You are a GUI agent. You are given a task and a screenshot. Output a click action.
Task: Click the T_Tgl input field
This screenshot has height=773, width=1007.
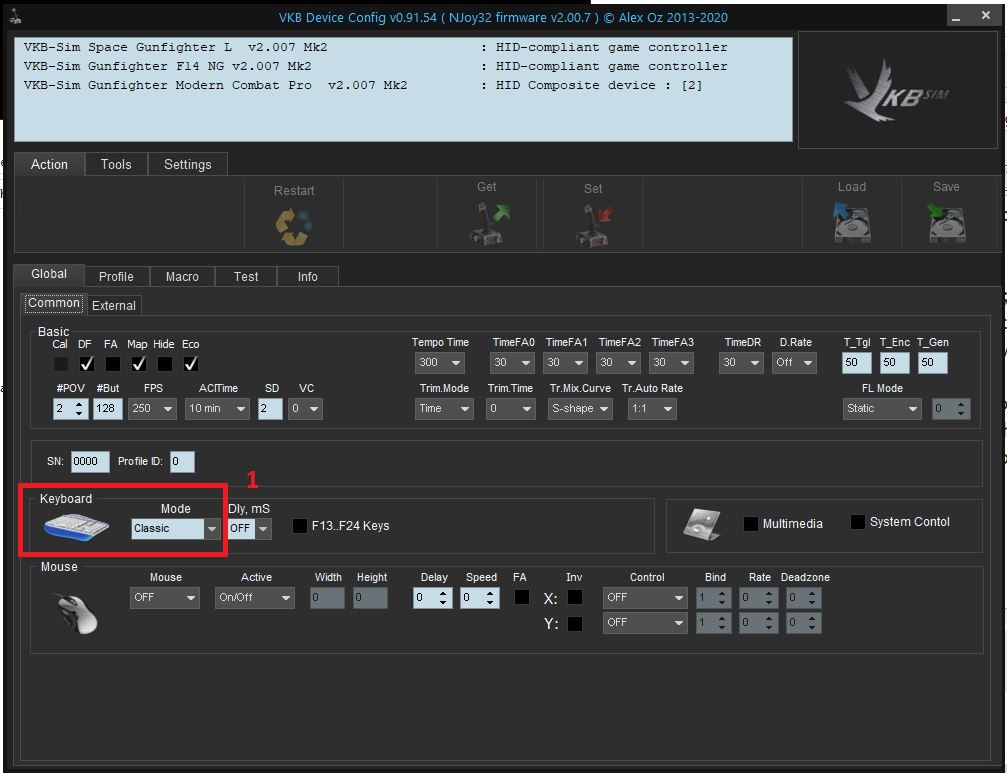point(857,363)
